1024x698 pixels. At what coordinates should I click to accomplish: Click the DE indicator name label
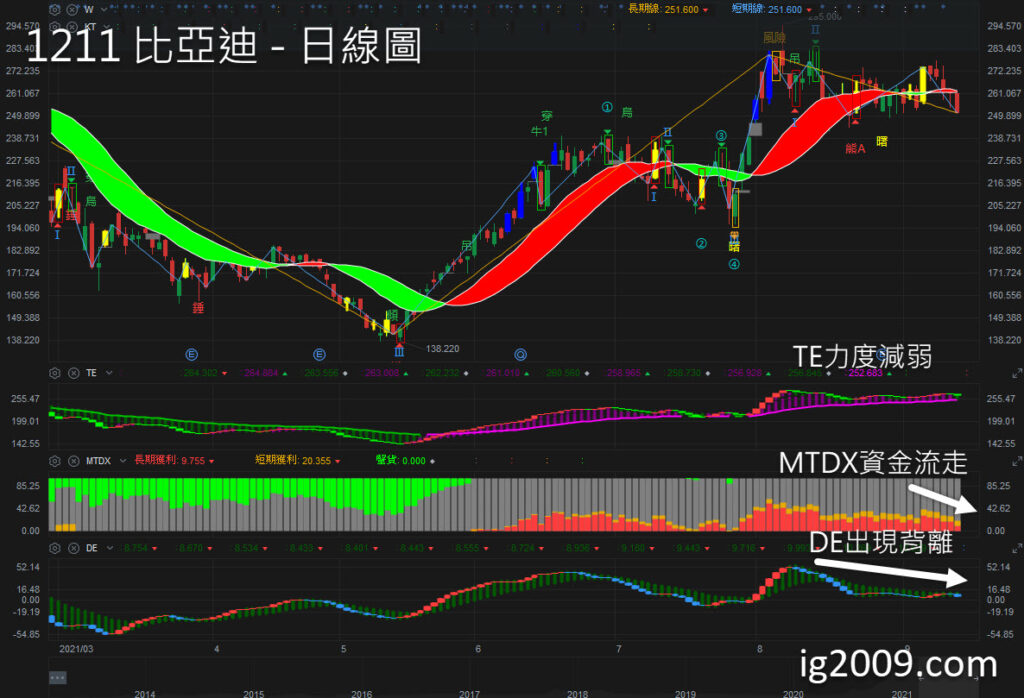point(92,548)
